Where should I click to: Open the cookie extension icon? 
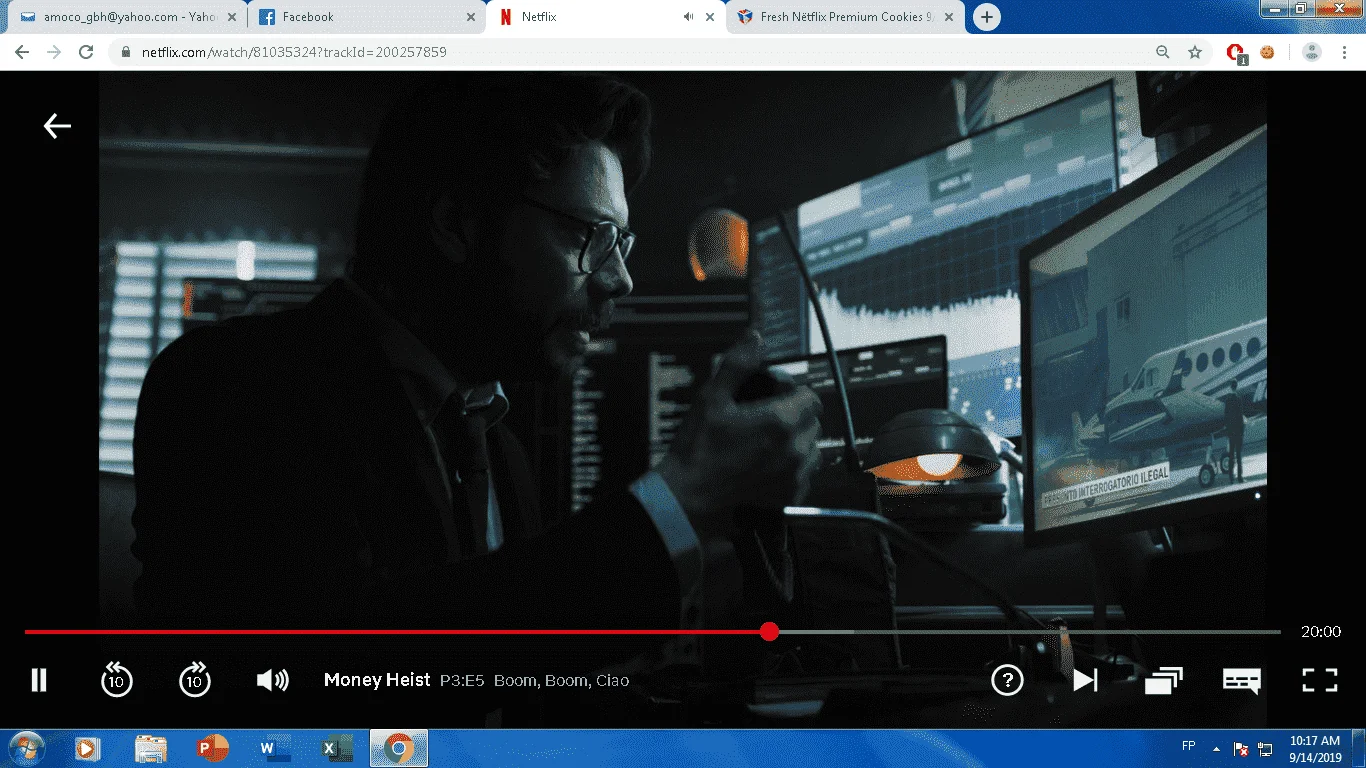1268,52
